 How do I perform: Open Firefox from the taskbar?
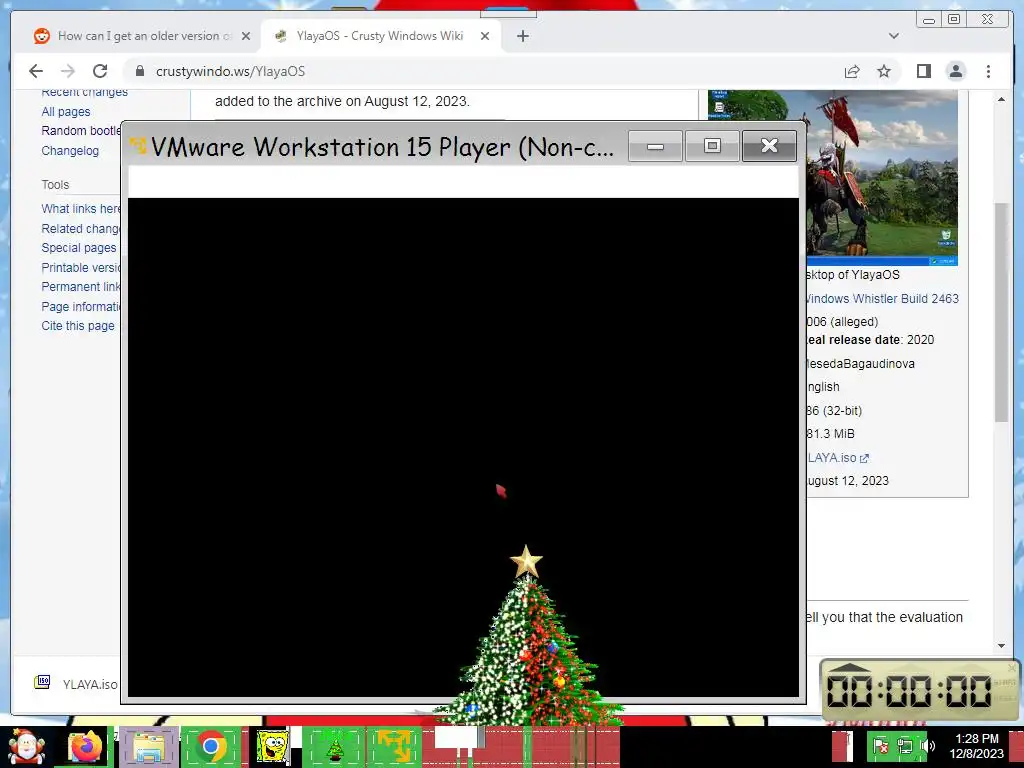[x=86, y=746]
